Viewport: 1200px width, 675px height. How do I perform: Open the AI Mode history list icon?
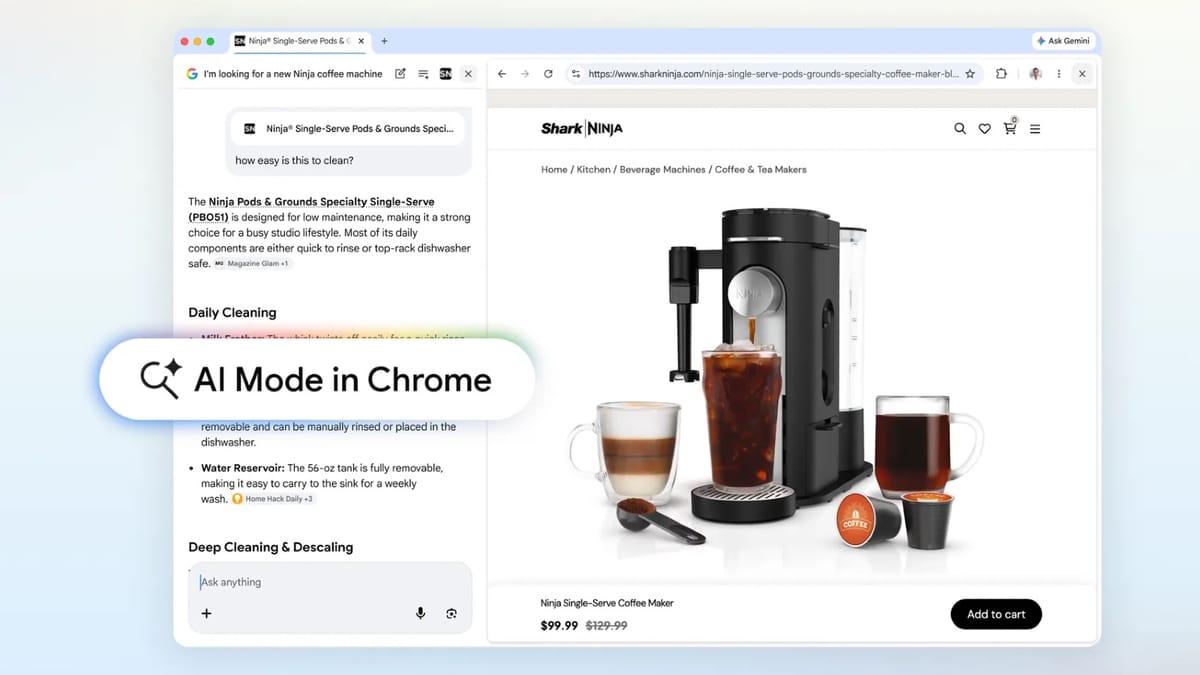424,73
